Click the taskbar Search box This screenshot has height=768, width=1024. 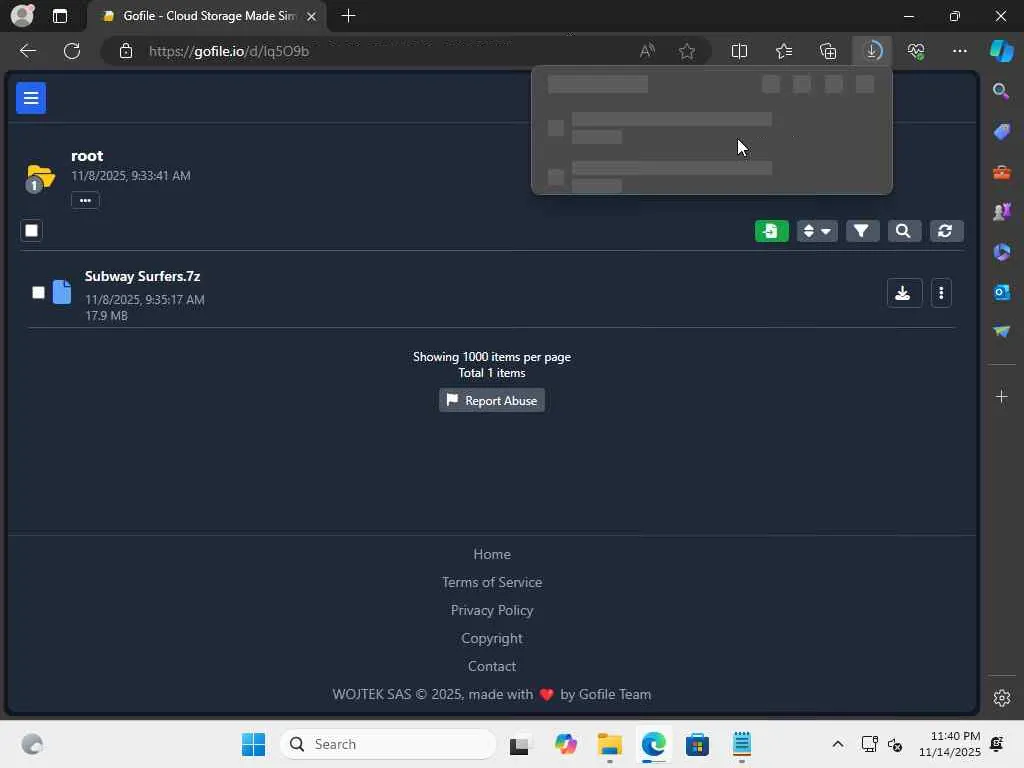coord(388,744)
